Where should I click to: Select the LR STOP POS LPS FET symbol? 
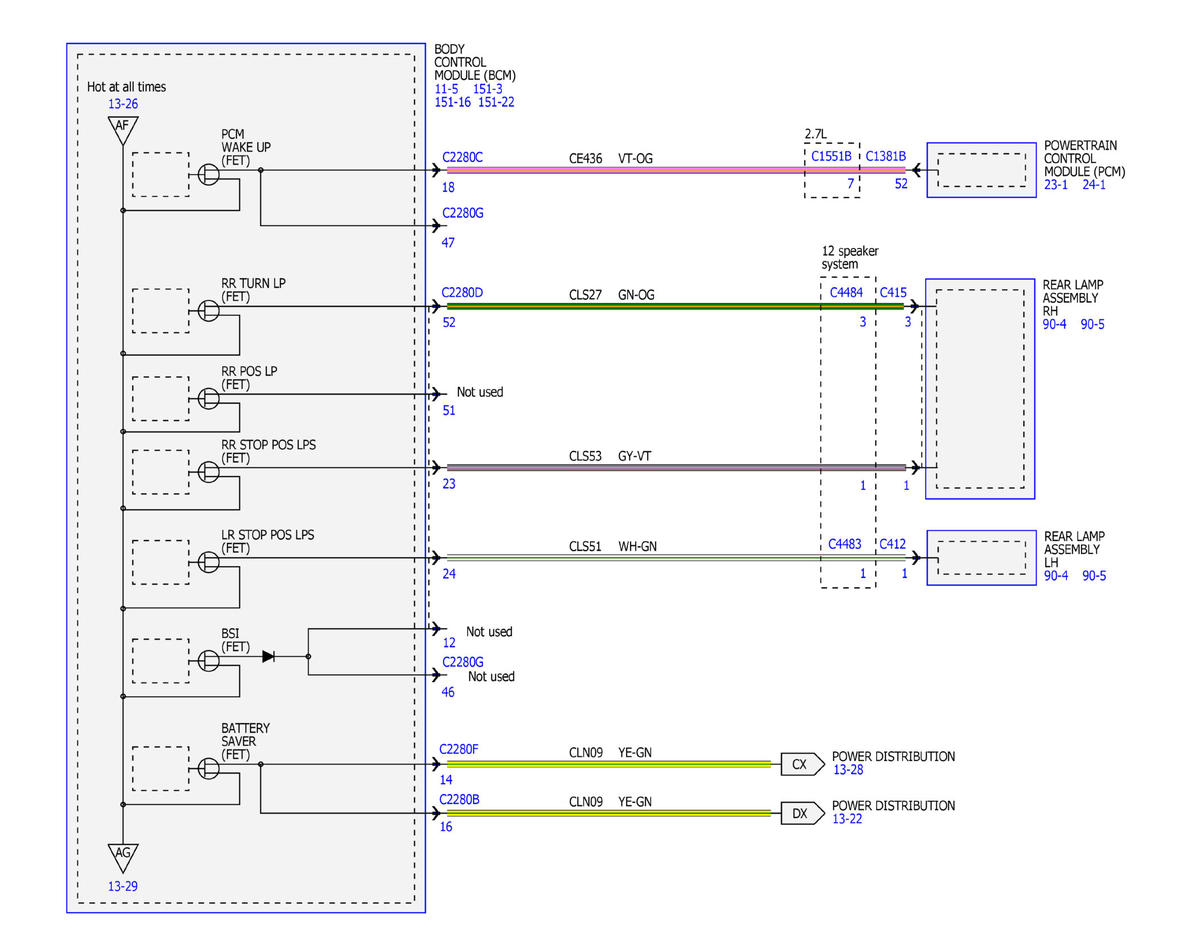coord(208,562)
